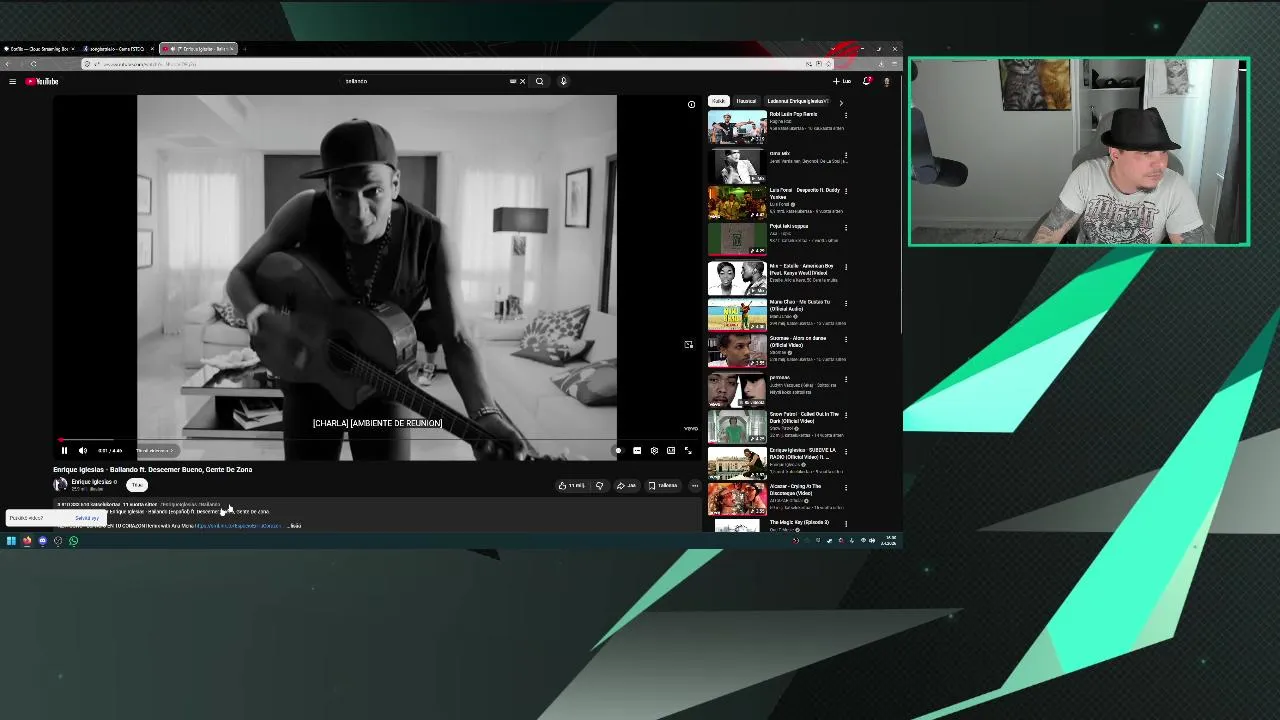Open video player settings gear
Viewport: 1280px width, 720px height.
coord(654,451)
